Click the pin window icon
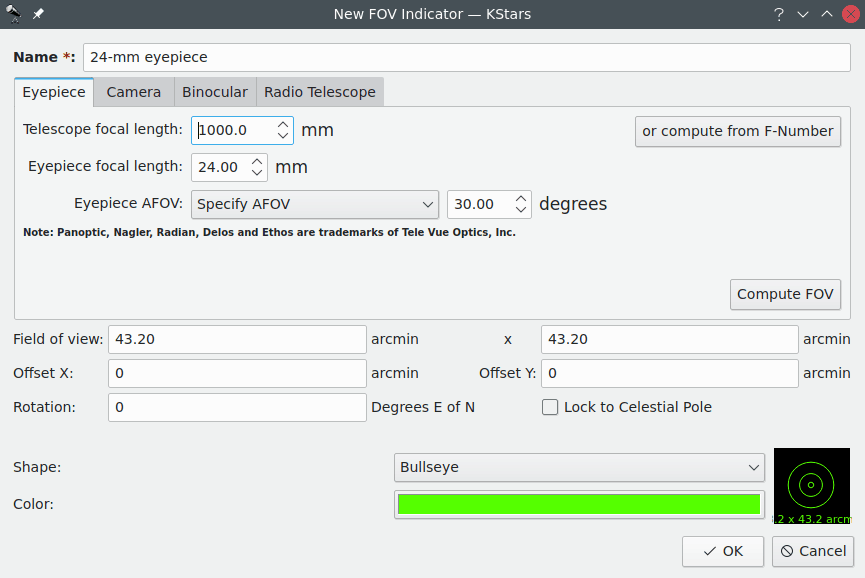The height and width of the screenshot is (578, 865). point(38,14)
